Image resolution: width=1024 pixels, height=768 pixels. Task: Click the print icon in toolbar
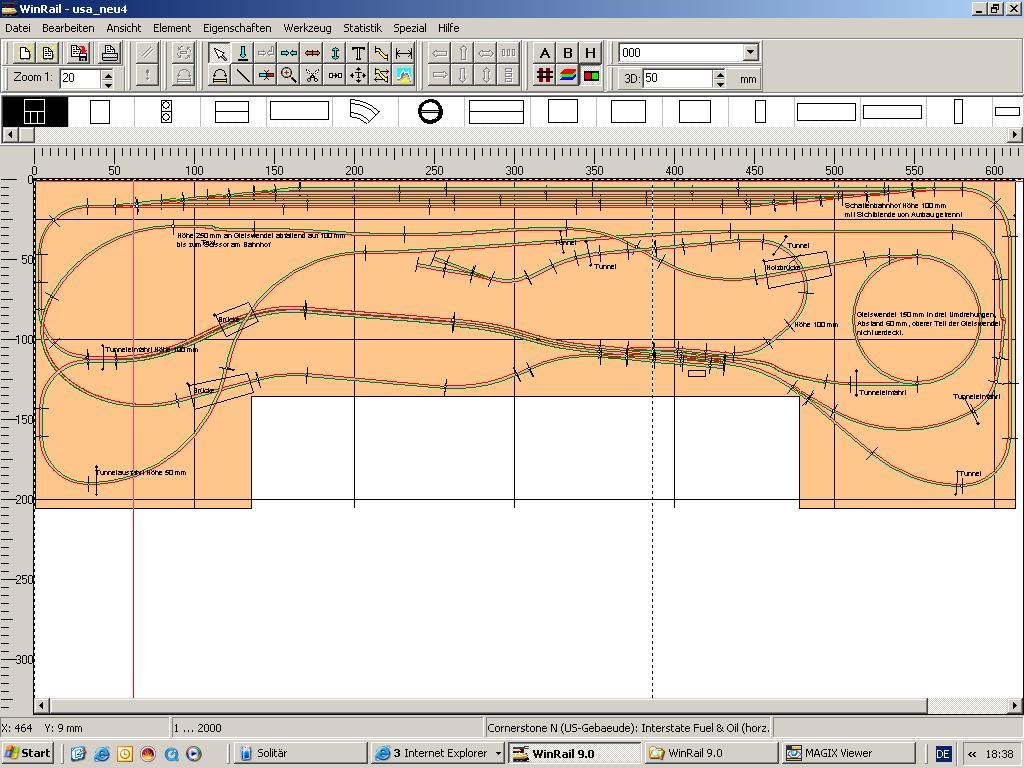(110, 53)
